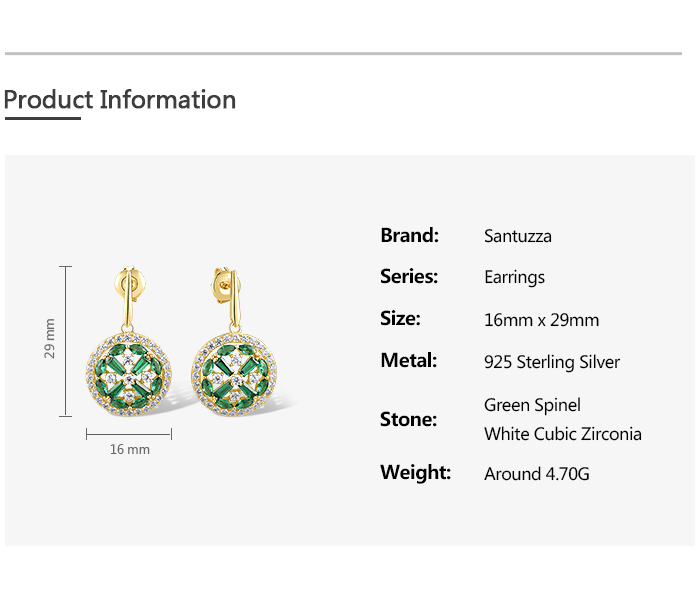Click the White Cubic Zirconia text
Viewport: 700px width, 596px height.
coord(562,434)
